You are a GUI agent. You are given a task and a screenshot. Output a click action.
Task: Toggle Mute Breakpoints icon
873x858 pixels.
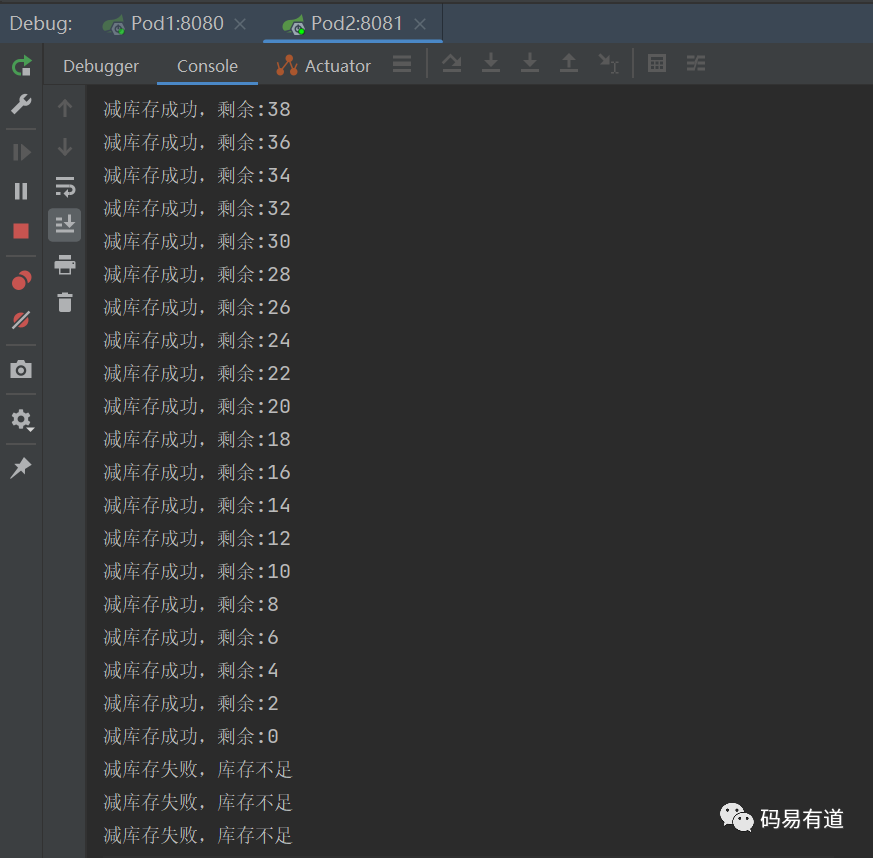(x=21, y=320)
